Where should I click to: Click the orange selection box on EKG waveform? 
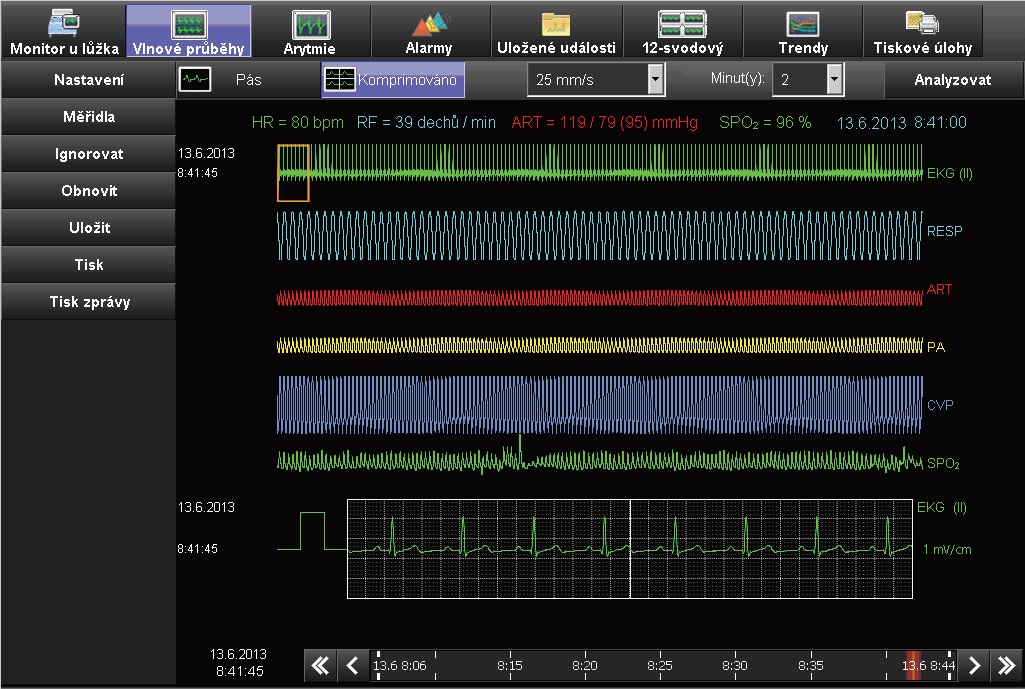click(294, 172)
